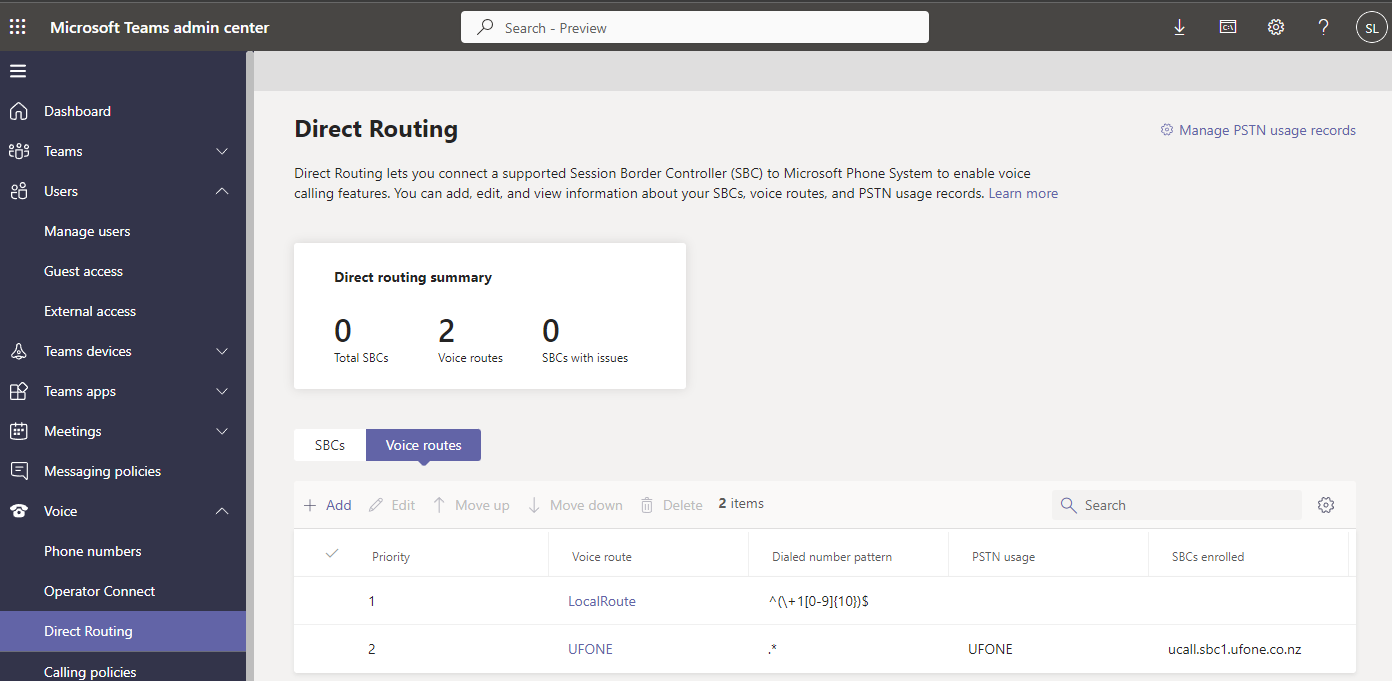The image size is (1392, 681).
Task: Open the app launcher waffle icon
Action: [18, 27]
